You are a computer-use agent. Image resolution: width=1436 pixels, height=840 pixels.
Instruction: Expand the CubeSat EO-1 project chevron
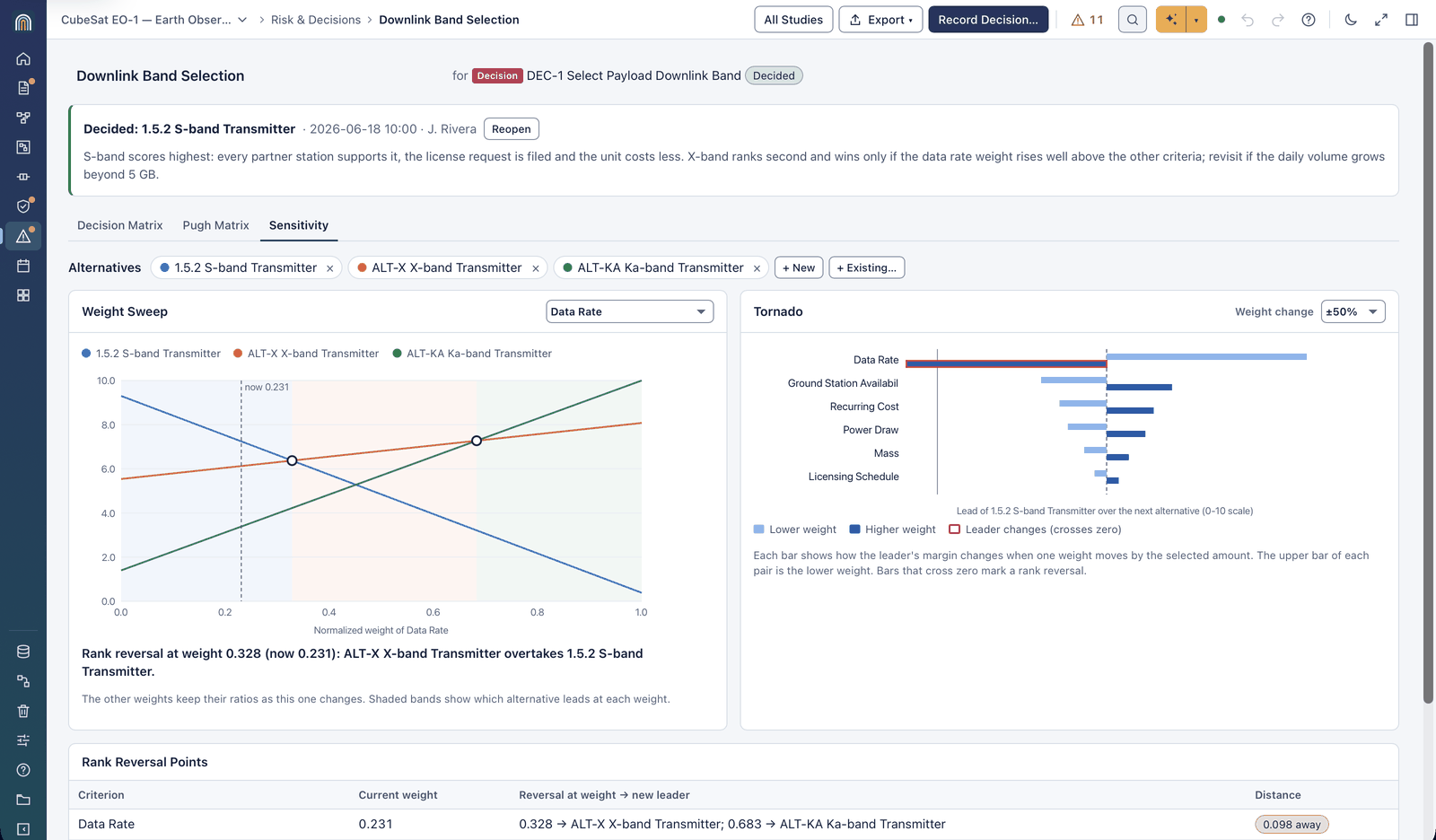click(242, 20)
